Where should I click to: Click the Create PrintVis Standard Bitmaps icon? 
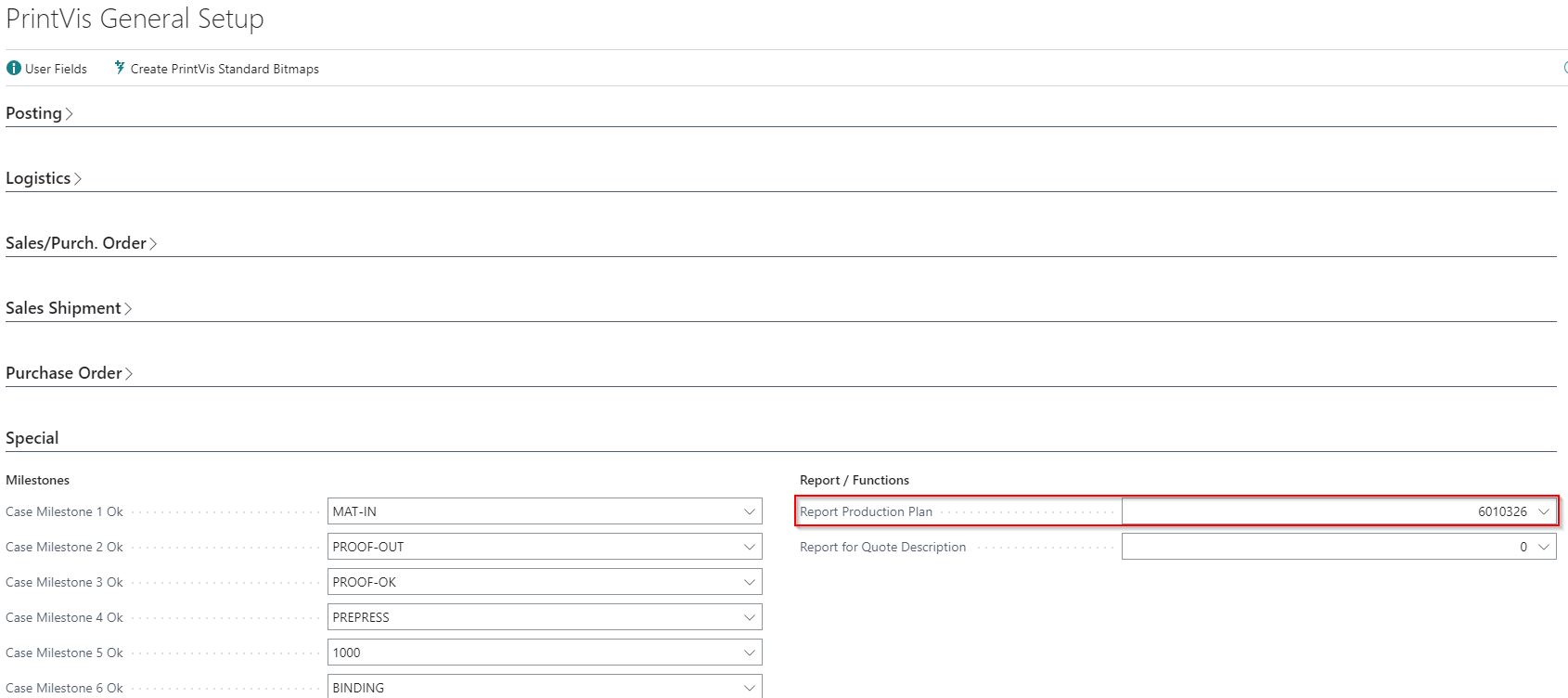(x=120, y=68)
